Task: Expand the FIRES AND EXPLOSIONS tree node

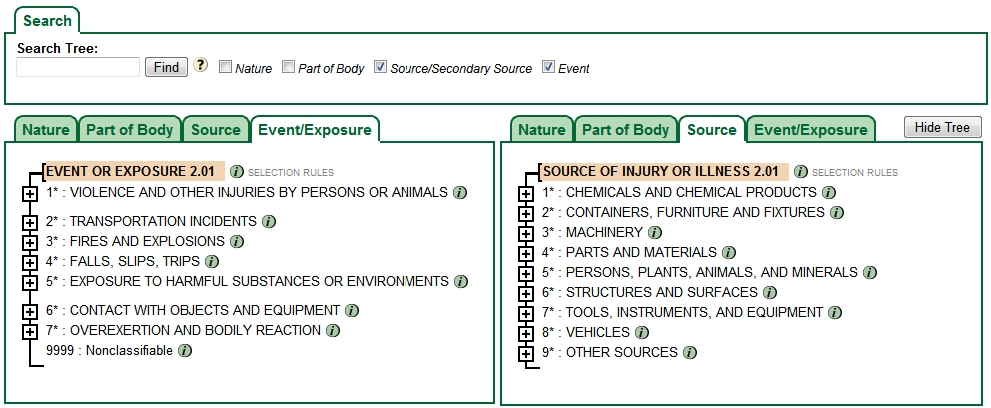Action: pyautogui.click(x=30, y=242)
